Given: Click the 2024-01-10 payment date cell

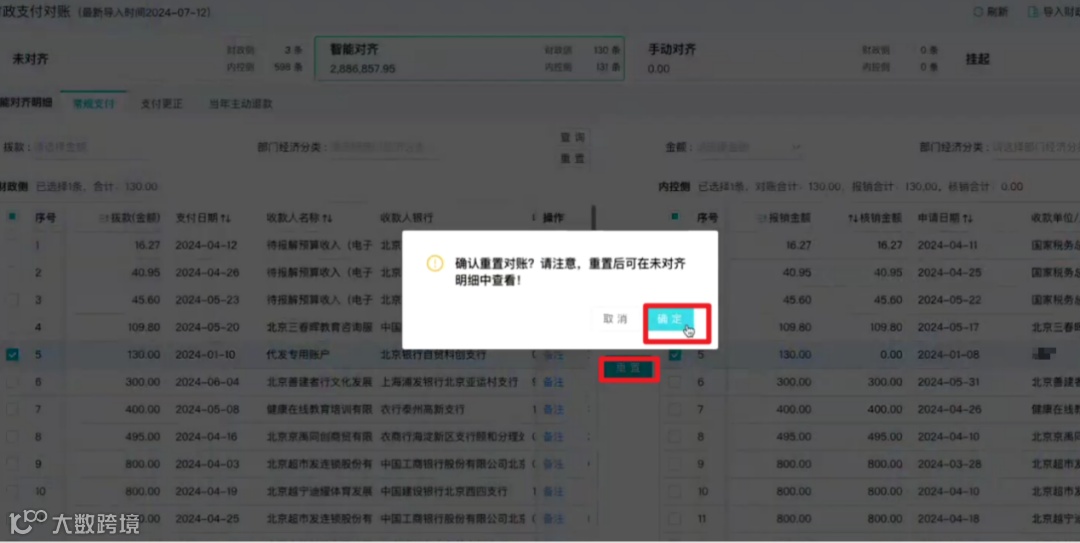Looking at the screenshot, I should click(205, 354).
